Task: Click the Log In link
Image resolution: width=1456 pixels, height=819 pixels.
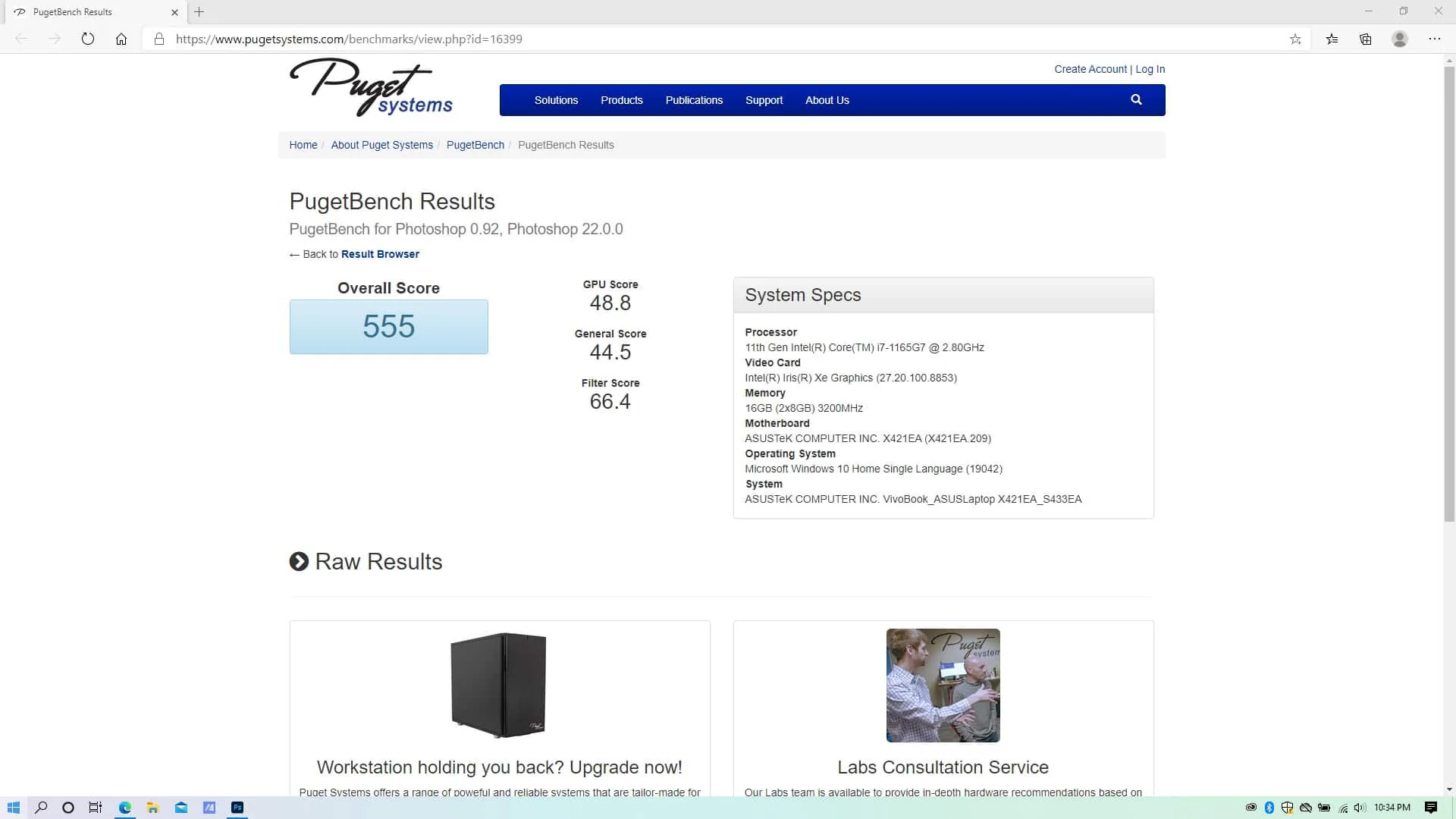Action: (x=1150, y=69)
